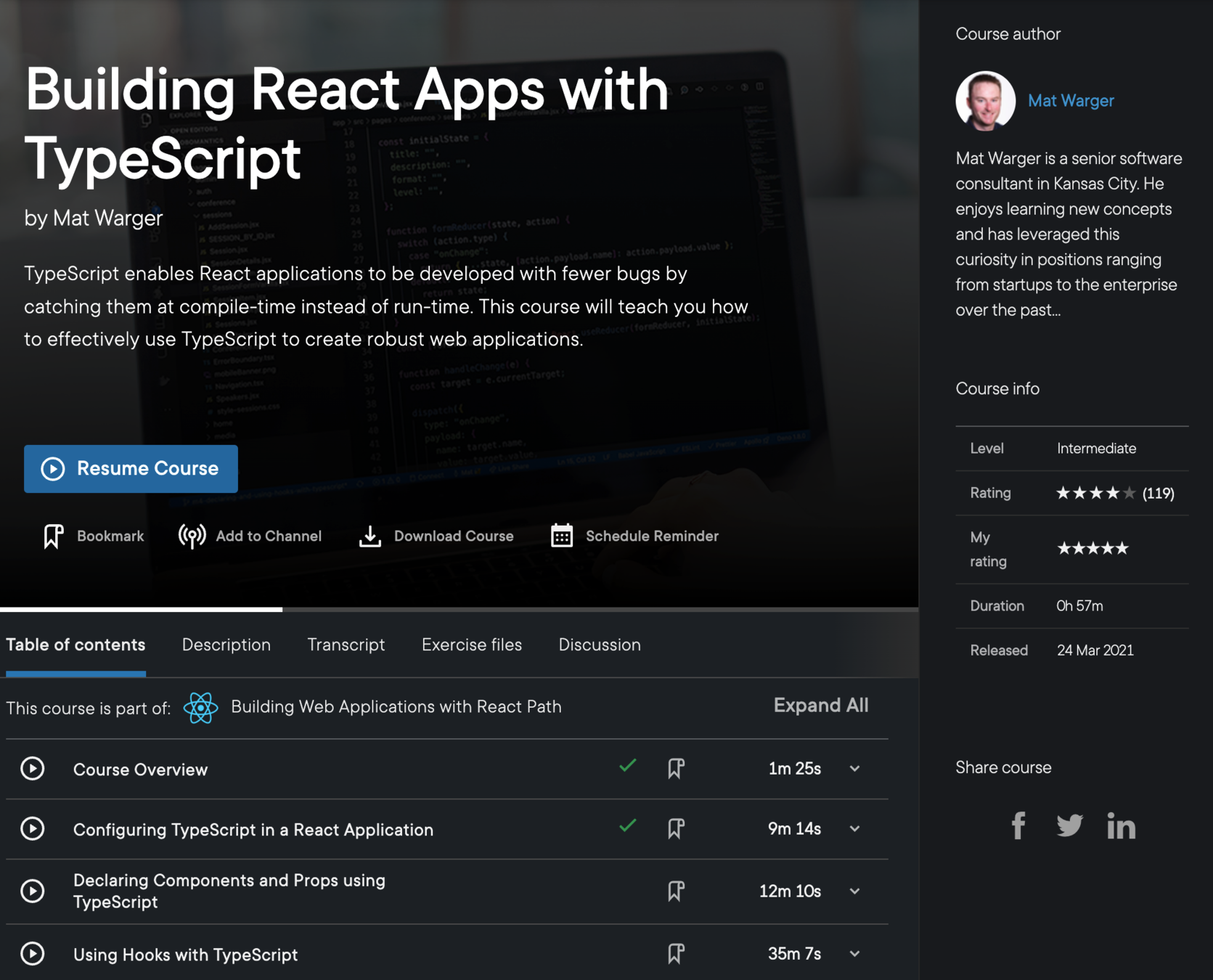Viewport: 1213px width, 980px height.
Task: Click Expand All modules
Action: [x=821, y=706]
